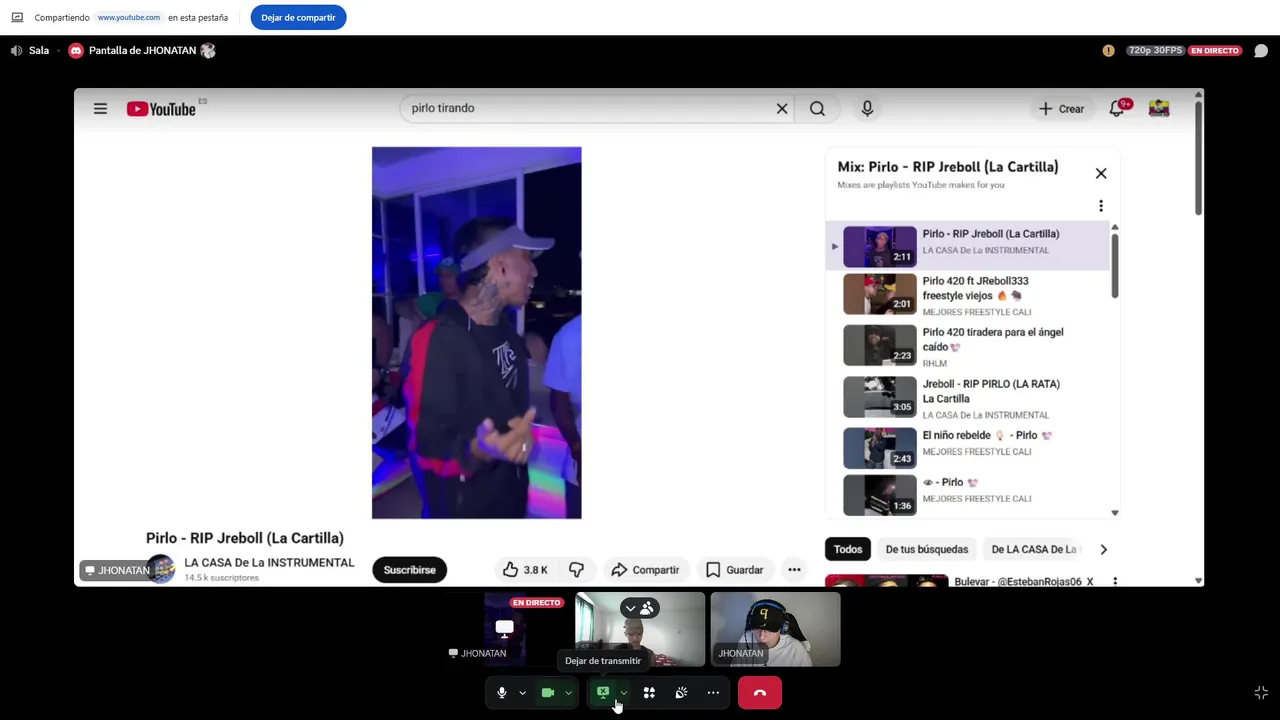The height and width of the screenshot is (720, 1280).
Task: Stop streaming with Dejar de transmitir icon
Action: point(603,693)
